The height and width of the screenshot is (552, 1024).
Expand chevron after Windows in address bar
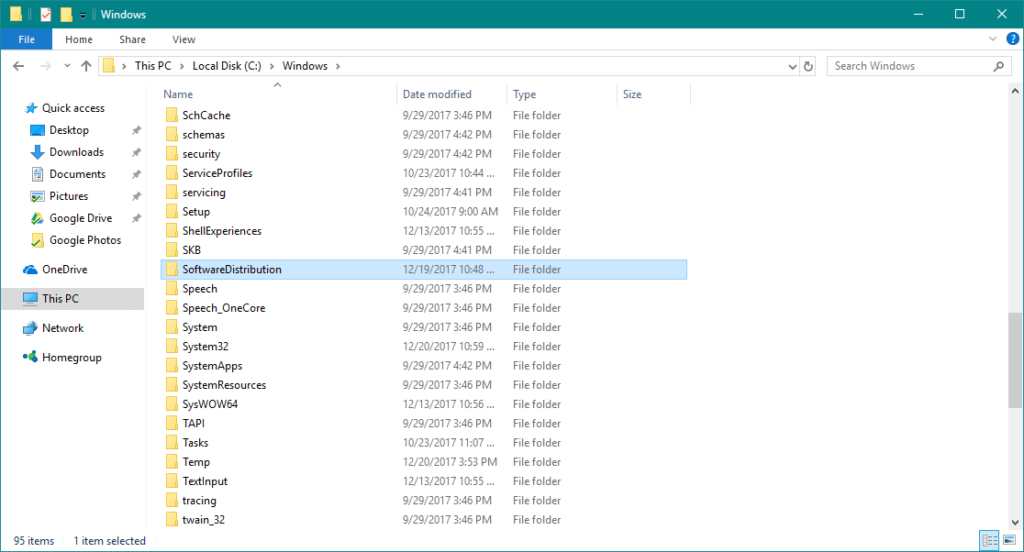[338, 66]
